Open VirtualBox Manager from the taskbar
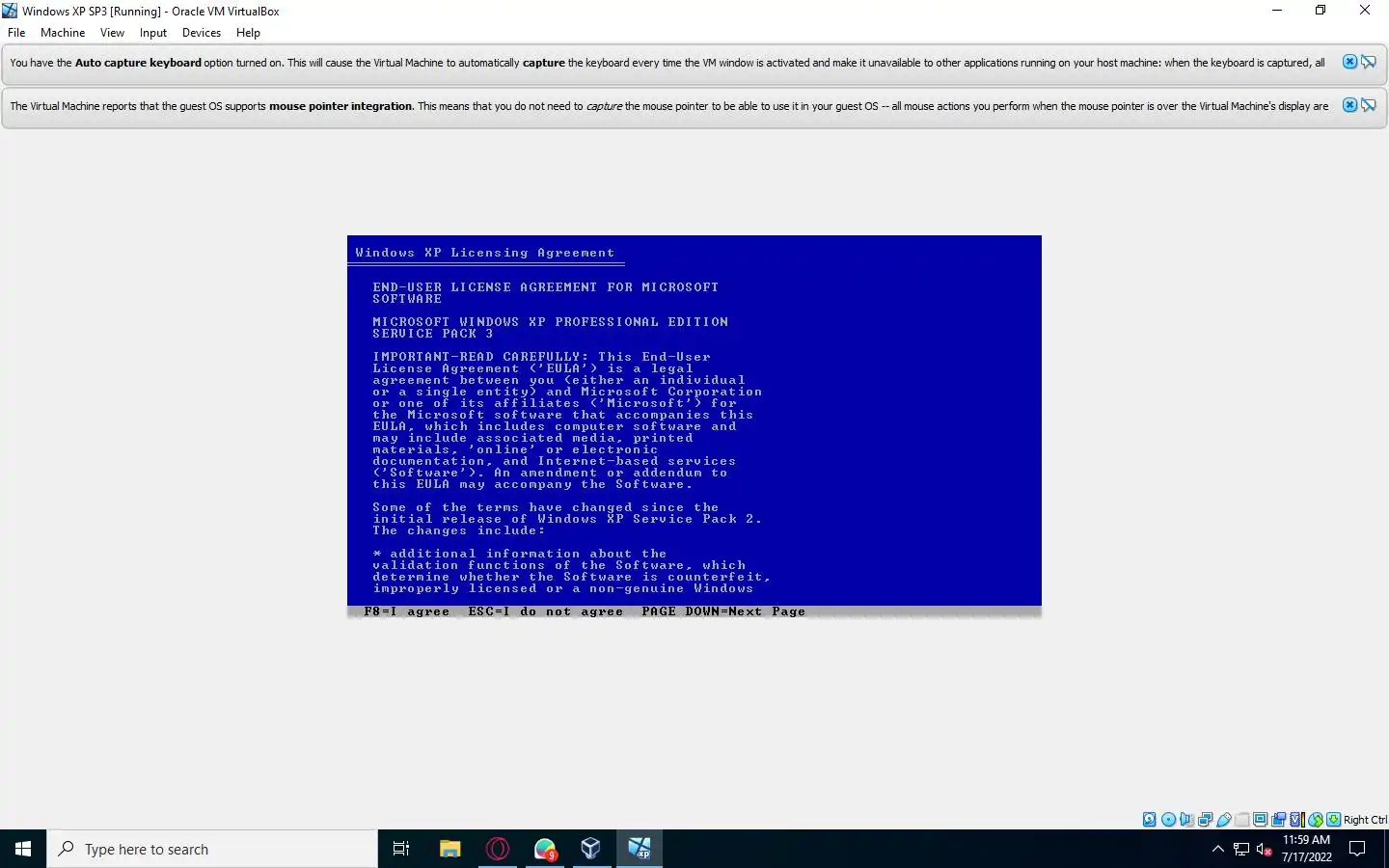 pyautogui.click(x=591, y=849)
